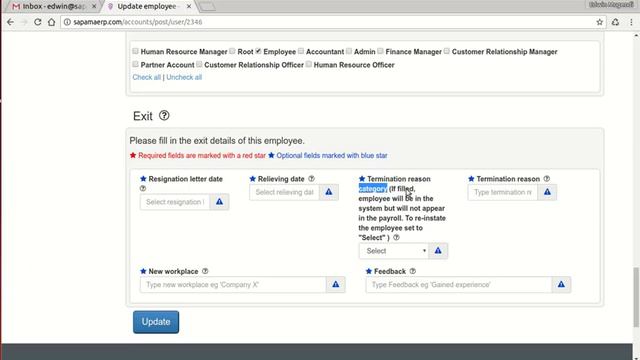Open help icon beside New workplace
Viewport: 640px width, 360px height.
point(205,271)
